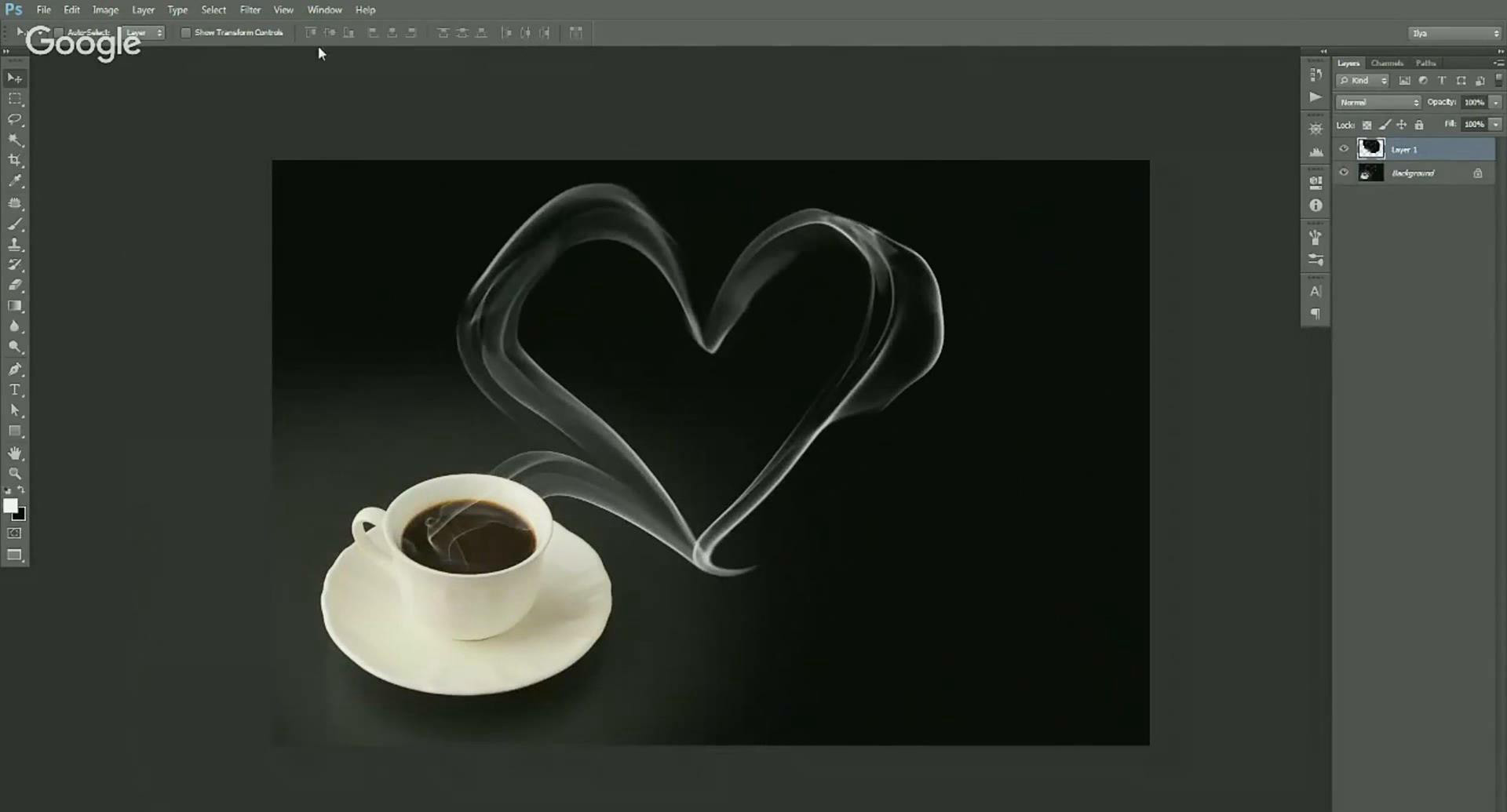Select the Horizontal Type tool
1507x812 pixels.
pyautogui.click(x=15, y=390)
